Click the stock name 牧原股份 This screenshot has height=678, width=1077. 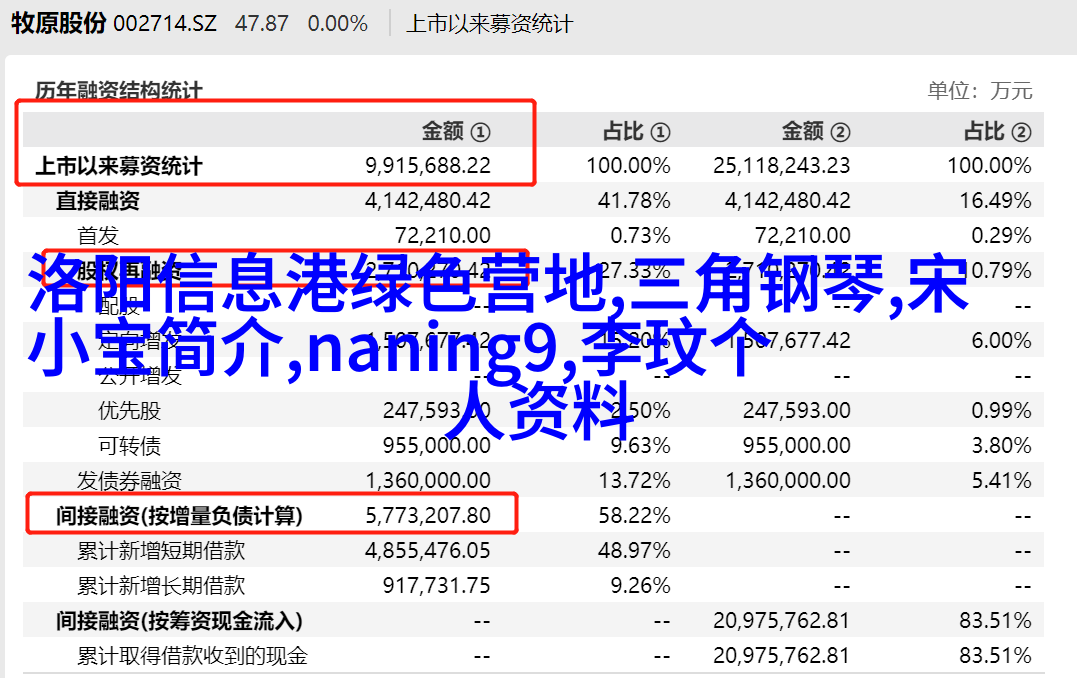[x=58, y=23]
